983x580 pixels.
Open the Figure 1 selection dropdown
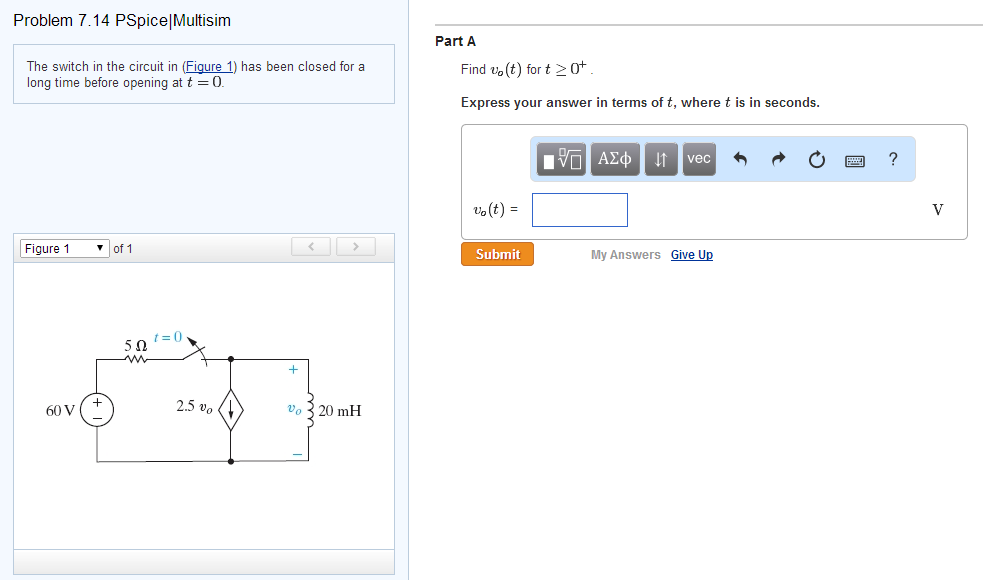coord(64,247)
